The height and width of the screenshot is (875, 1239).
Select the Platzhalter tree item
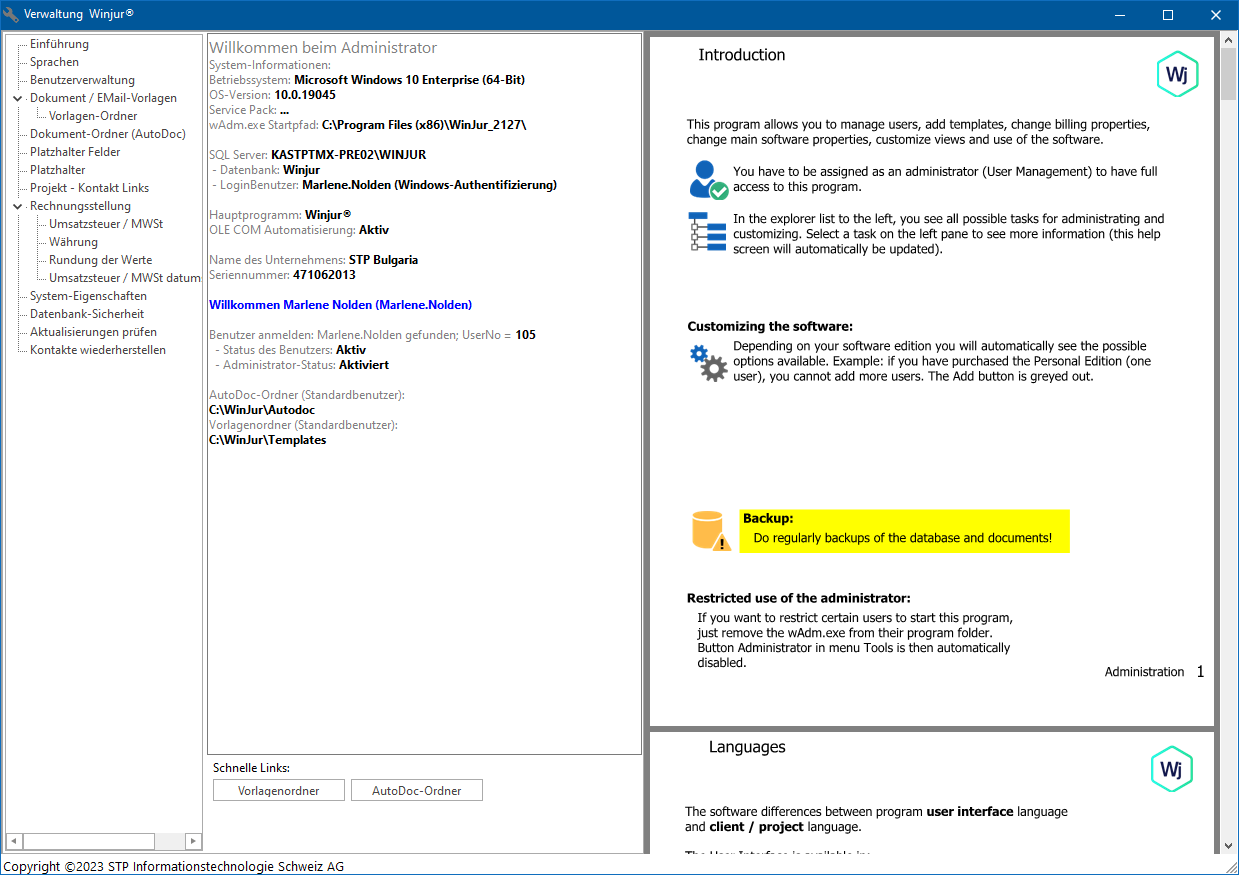click(57, 170)
